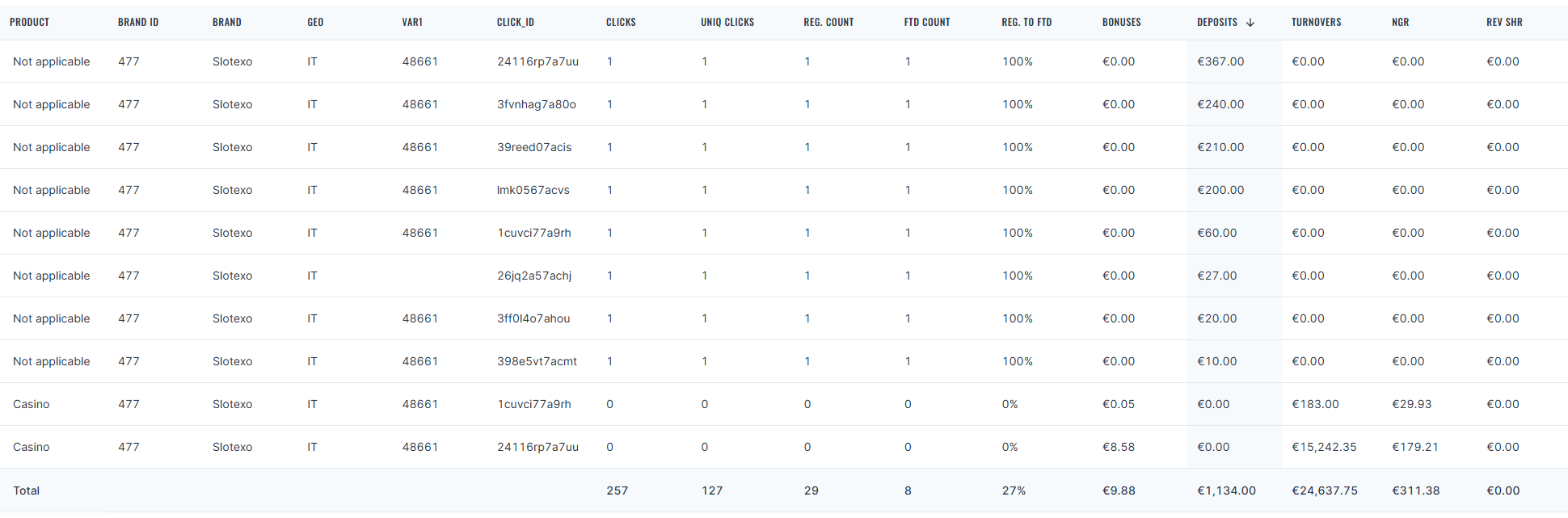1568x518 pixels.
Task: Click total turnovers €24,637.75
Action: click(1325, 491)
